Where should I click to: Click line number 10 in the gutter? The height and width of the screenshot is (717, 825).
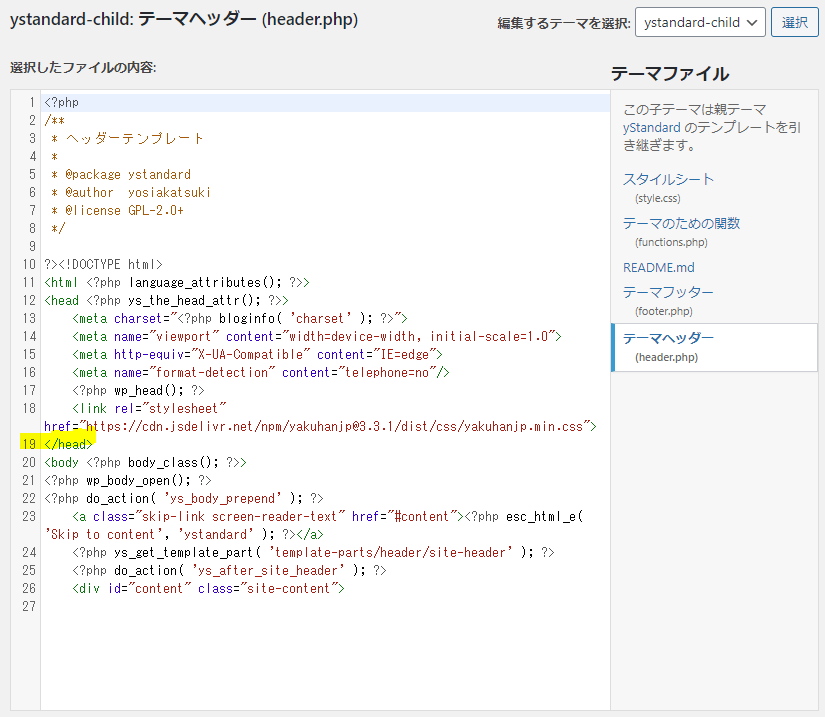(29, 265)
